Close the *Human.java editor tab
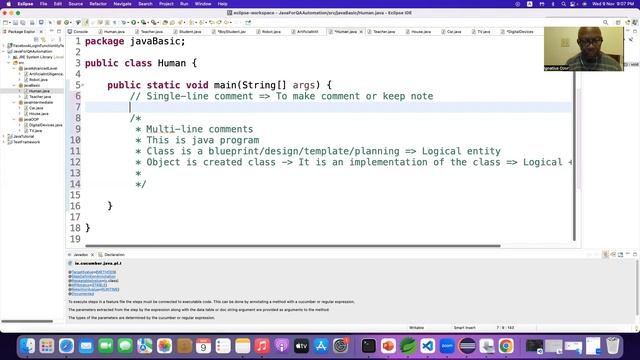Image resolution: width=640 pixels, height=360 pixels. click(x=361, y=31)
